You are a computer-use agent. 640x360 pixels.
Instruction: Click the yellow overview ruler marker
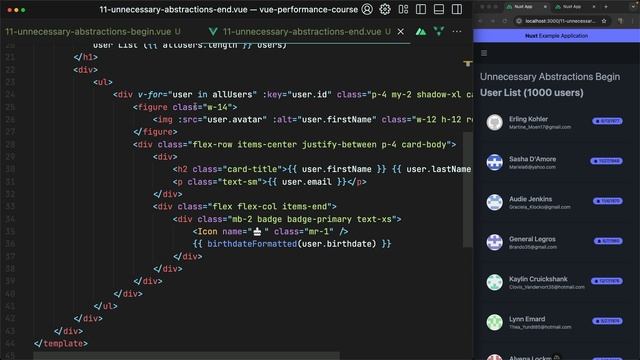468,63
